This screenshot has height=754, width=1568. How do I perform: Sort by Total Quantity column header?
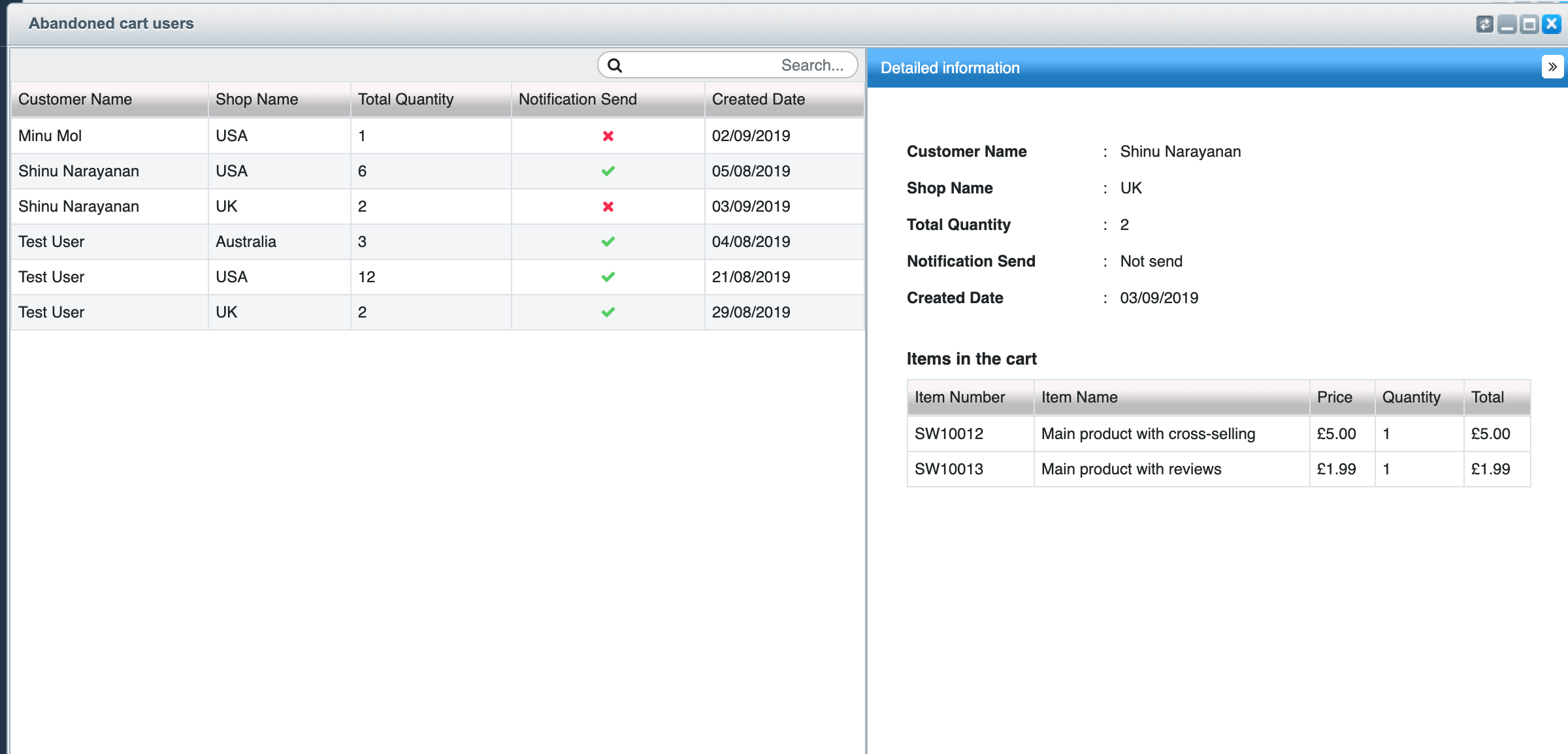point(431,99)
